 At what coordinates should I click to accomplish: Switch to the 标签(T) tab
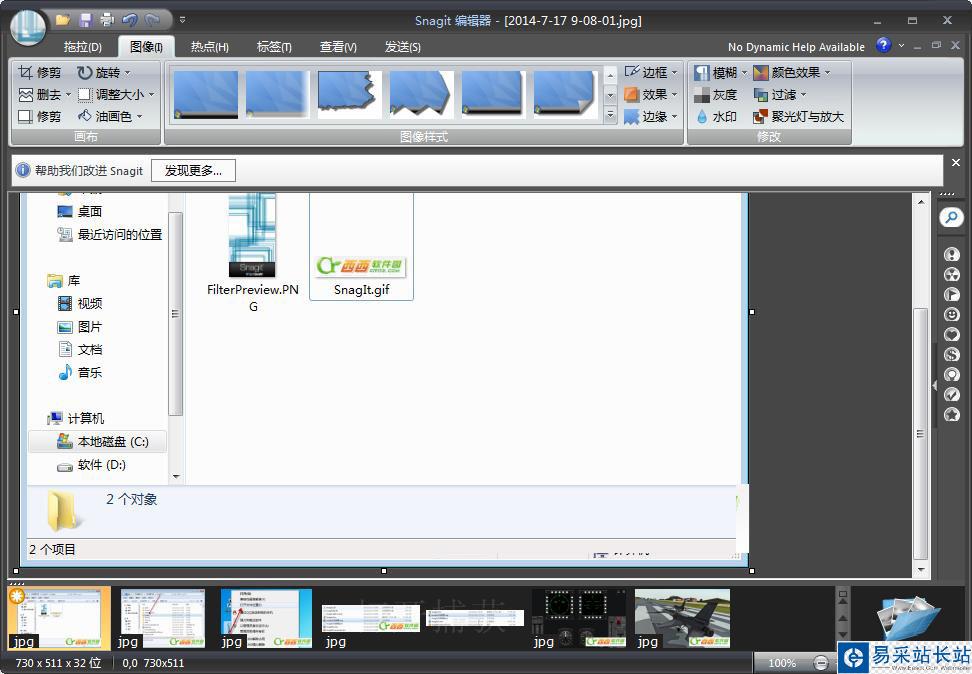[274, 47]
